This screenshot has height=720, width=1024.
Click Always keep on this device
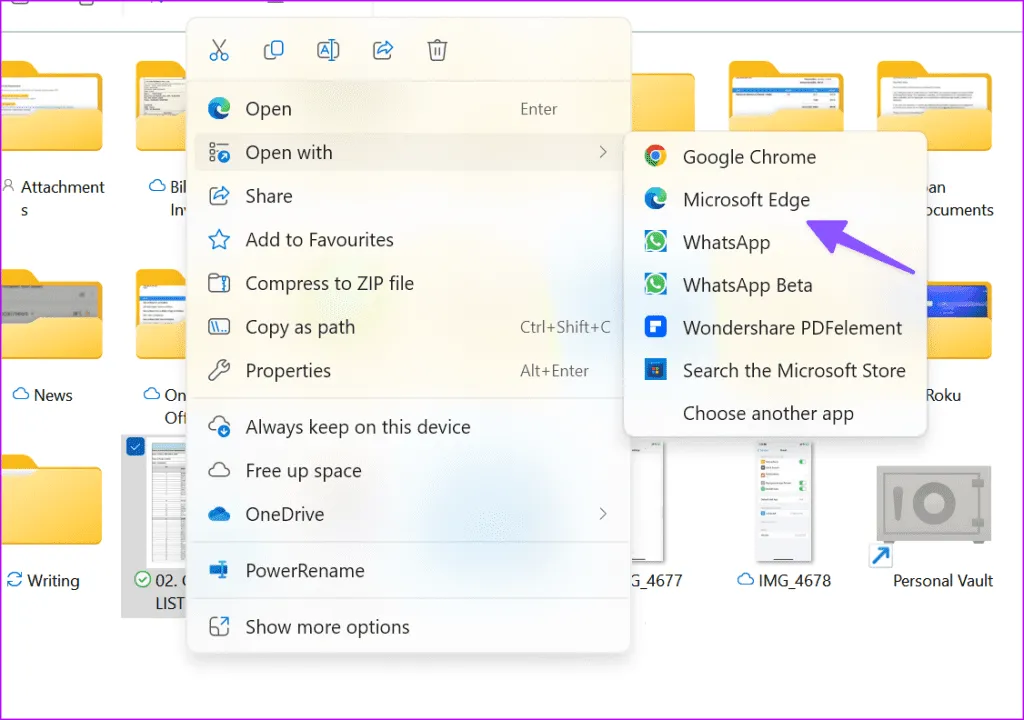tap(357, 427)
